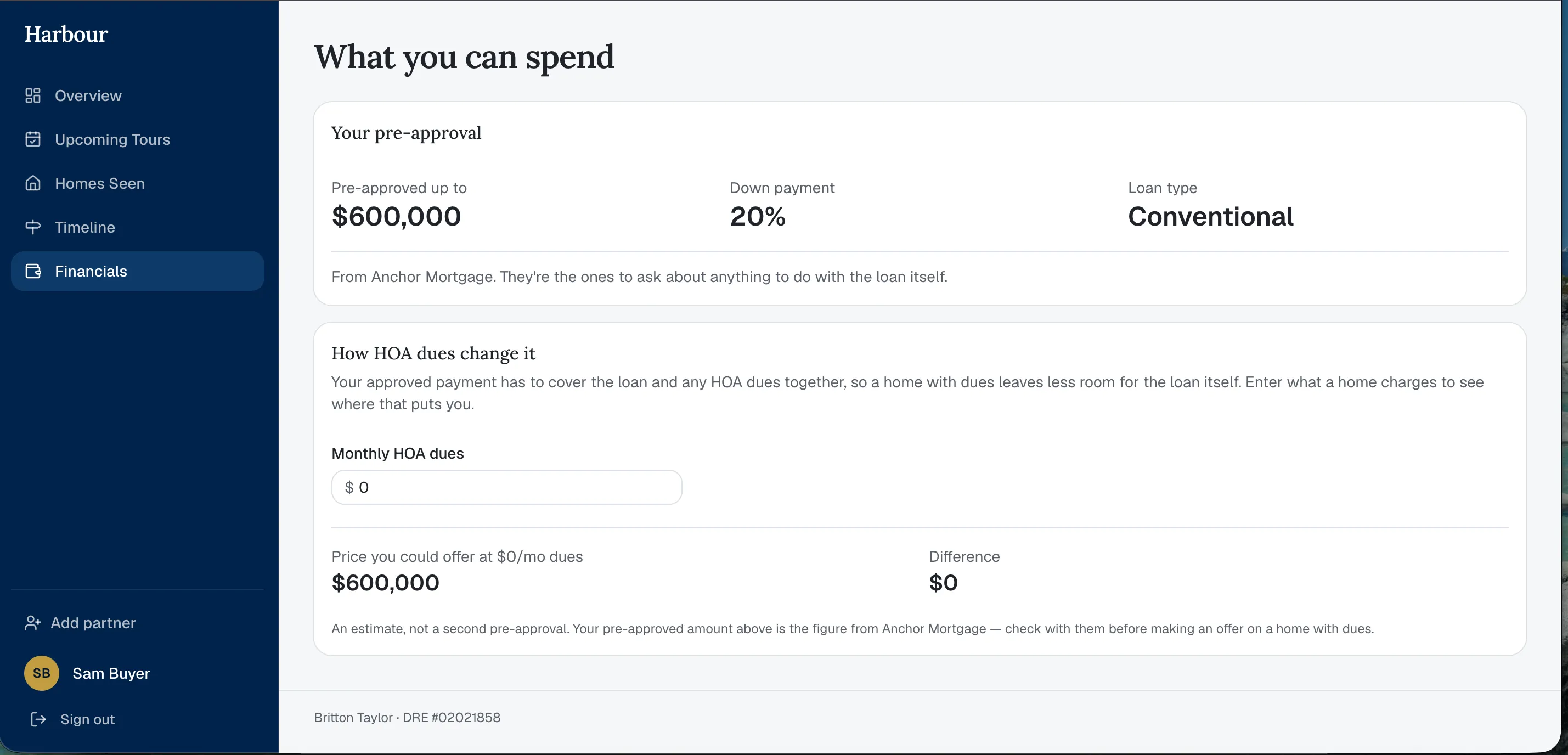Open the Sam Buyer profile
Image resolution: width=1568 pixels, height=755 pixels.
pyautogui.click(x=88, y=673)
